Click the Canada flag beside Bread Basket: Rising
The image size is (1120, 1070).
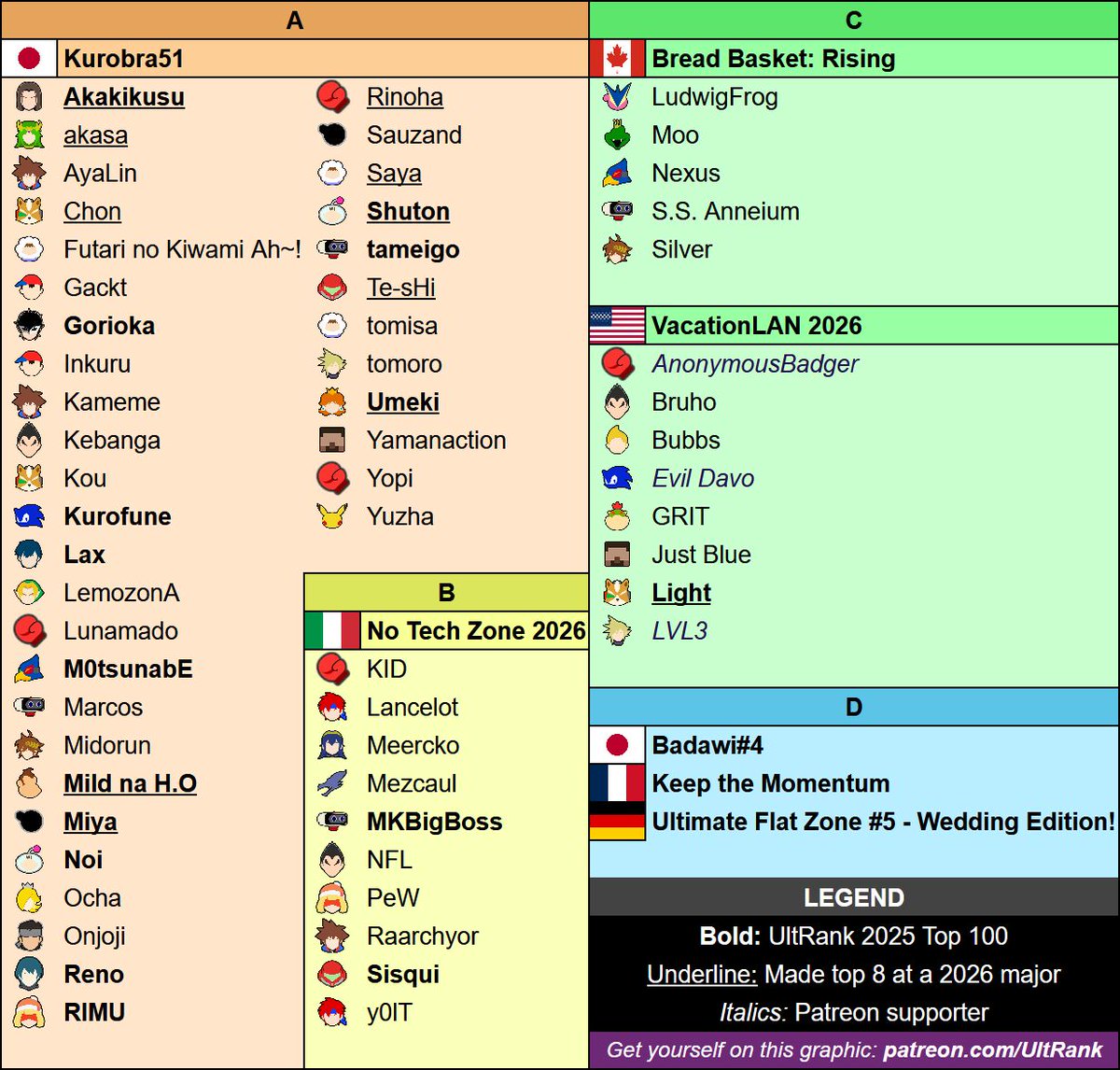point(617,58)
